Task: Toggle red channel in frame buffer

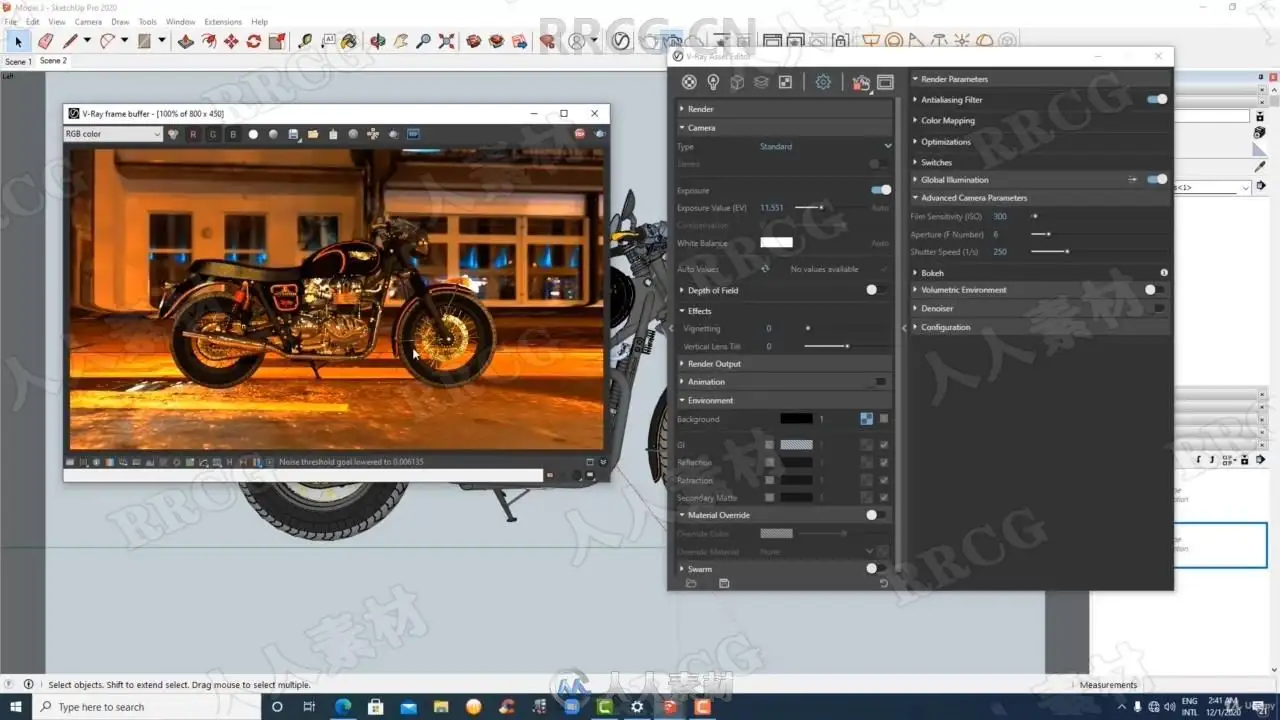Action: (193, 134)
